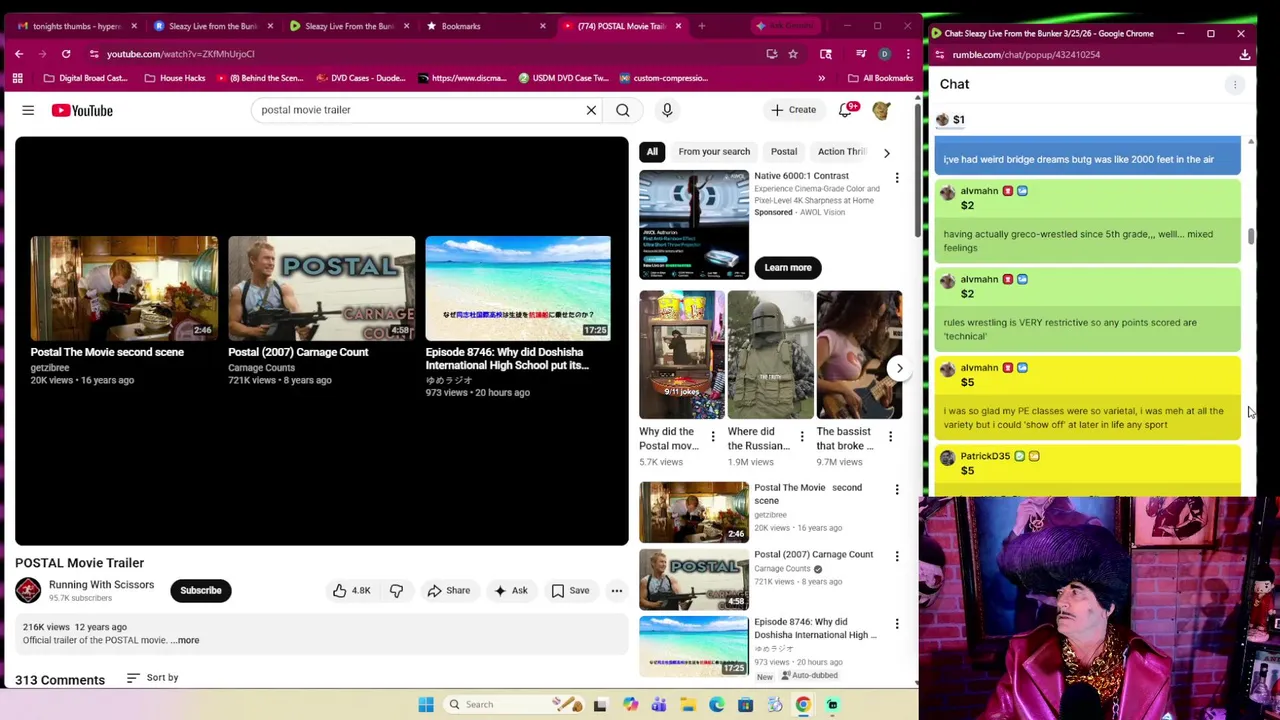Switch to the tonights thumbs browser tab
The image size is (1280, 720).
75,26
